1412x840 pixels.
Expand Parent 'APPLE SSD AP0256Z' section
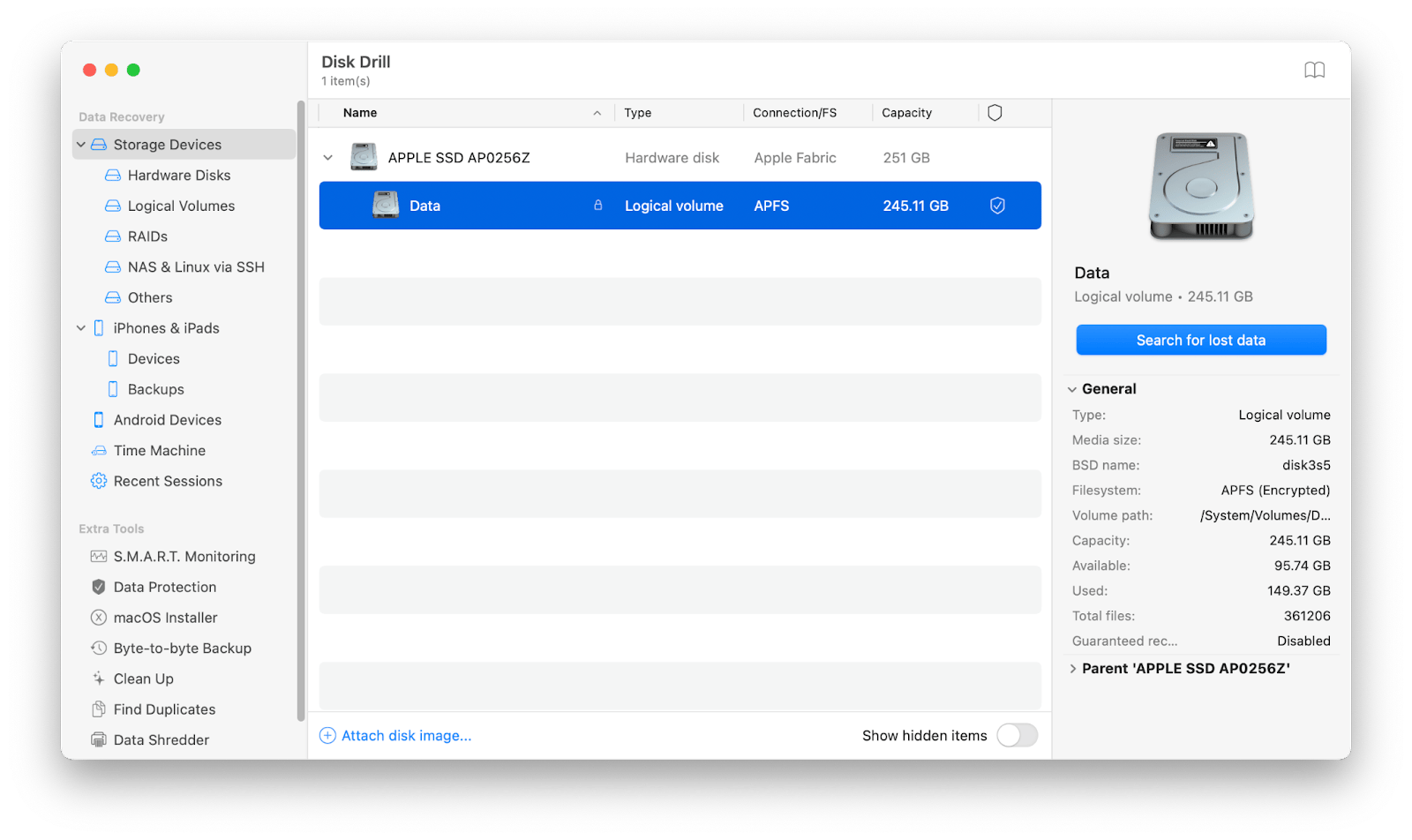pos(1072,669)
